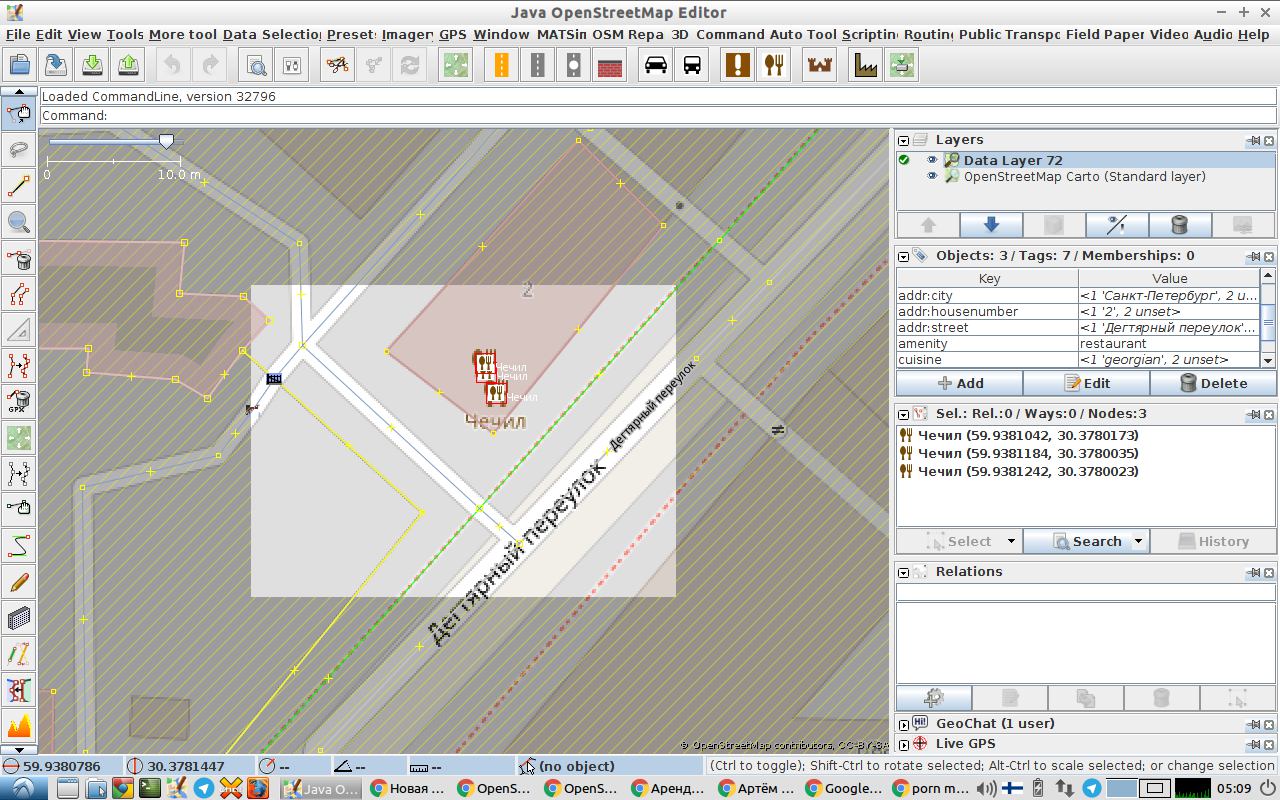1280x800 pixels.
Task: Click Search button in selection panel
Action: tap(1086, 541)
